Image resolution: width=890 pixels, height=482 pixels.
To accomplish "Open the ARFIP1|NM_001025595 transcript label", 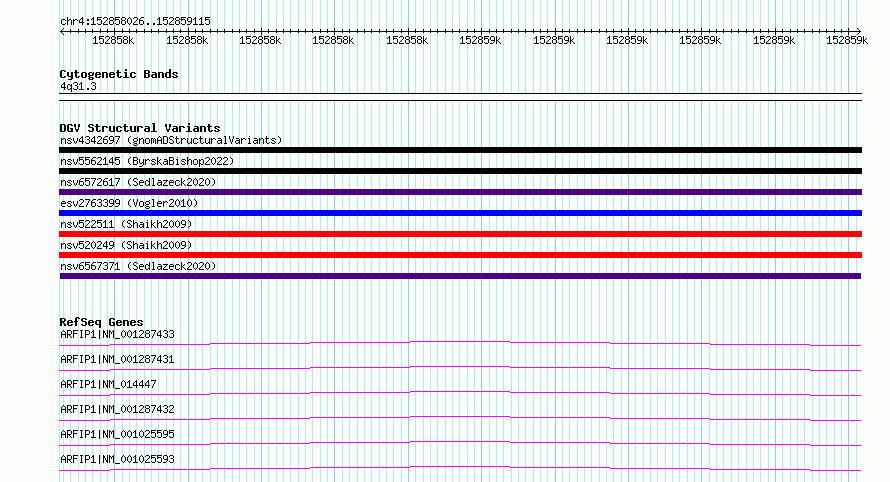I will [x=117, y=434].
